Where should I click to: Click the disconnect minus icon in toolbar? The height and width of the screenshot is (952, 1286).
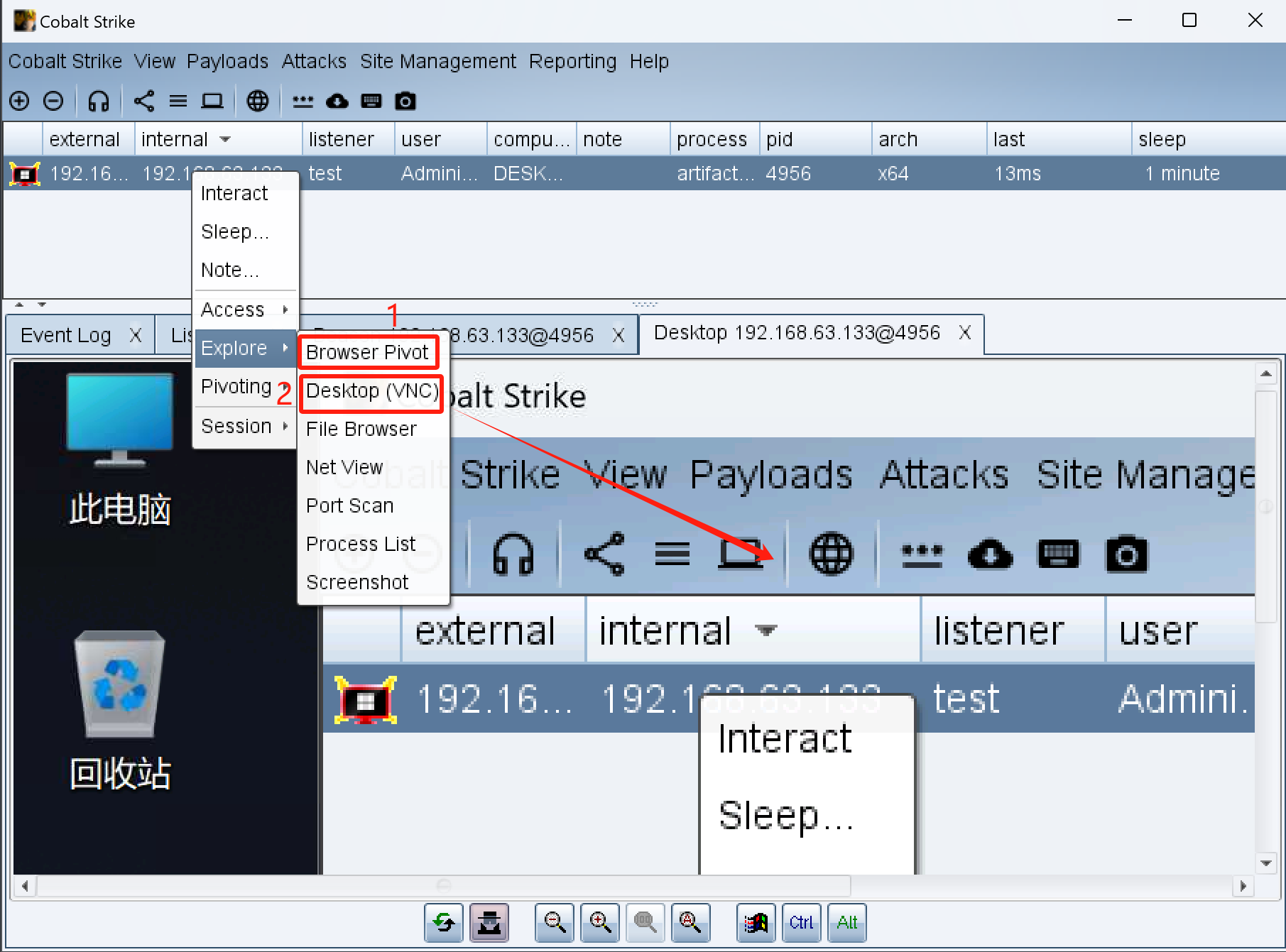(53, 101)
